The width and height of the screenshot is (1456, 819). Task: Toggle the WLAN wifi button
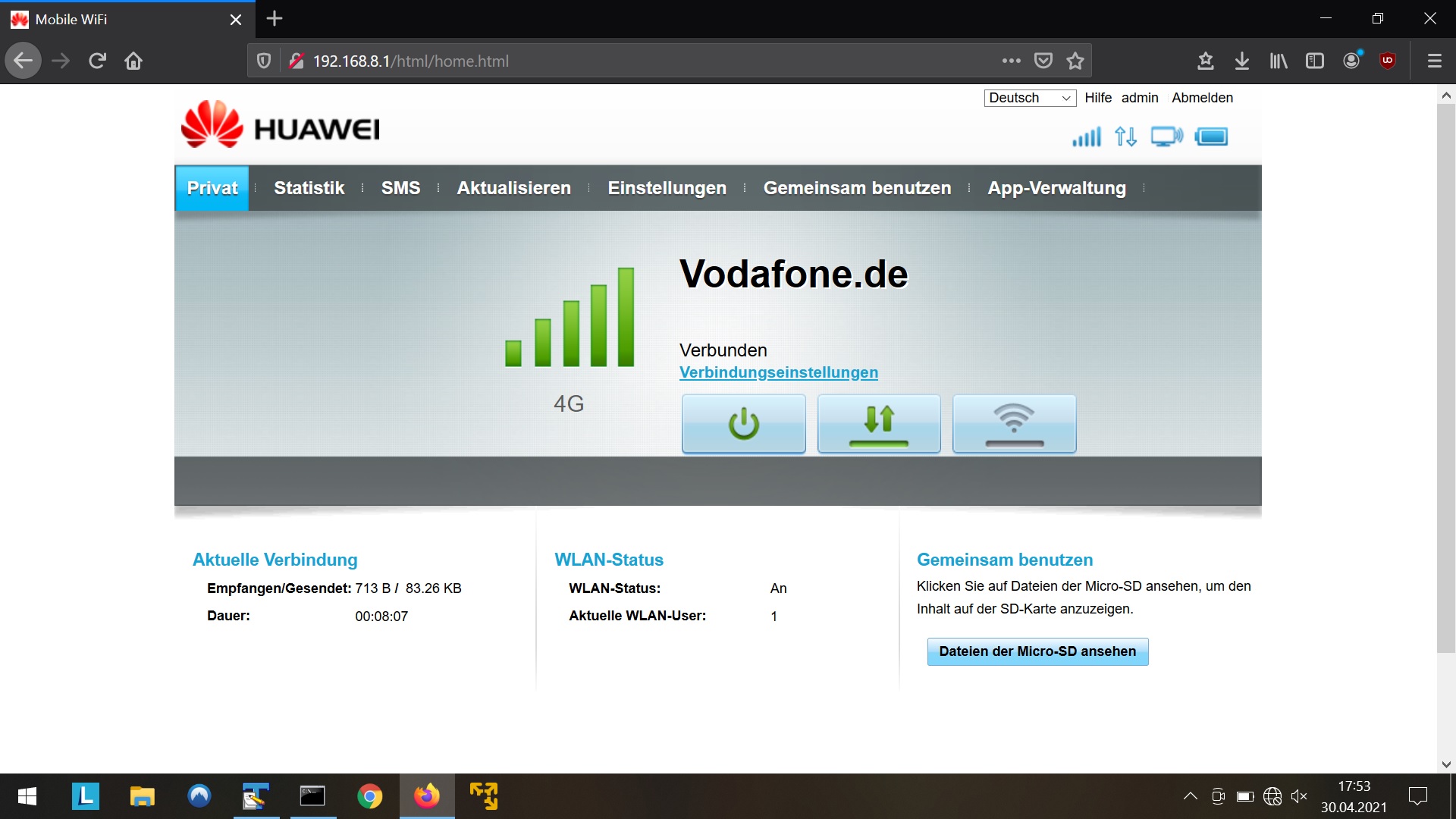[x=1014, y=424]
